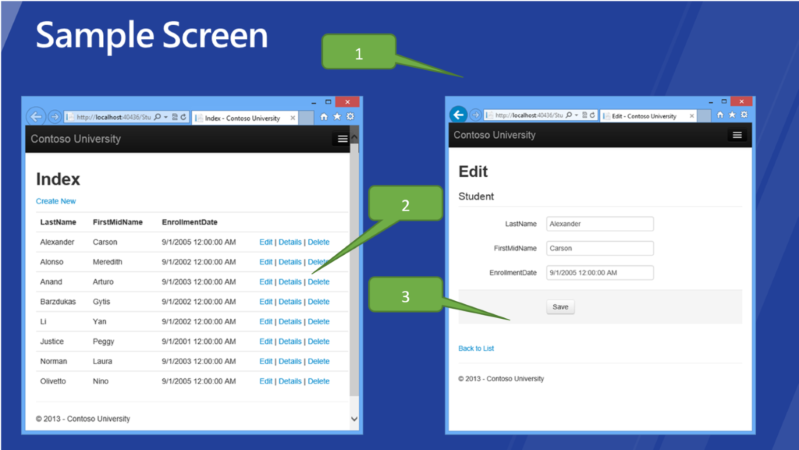Viewport: 799px width, 450px height.
Task: Delete the Anand Arturo row
Action: [318, 282]
